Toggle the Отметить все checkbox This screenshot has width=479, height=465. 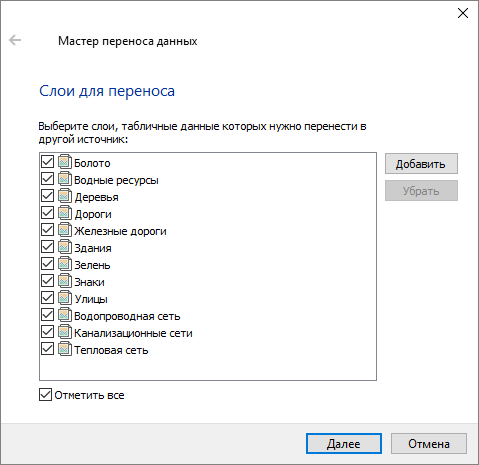click(x=45, y=395)
